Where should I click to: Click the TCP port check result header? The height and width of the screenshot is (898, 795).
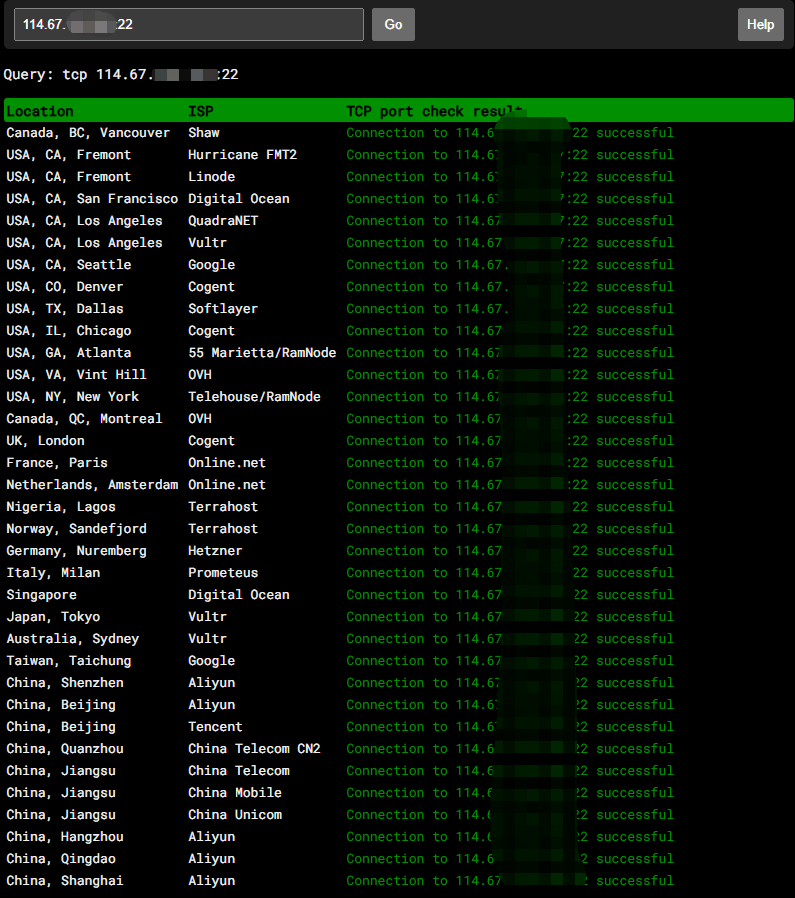(435, 111)
